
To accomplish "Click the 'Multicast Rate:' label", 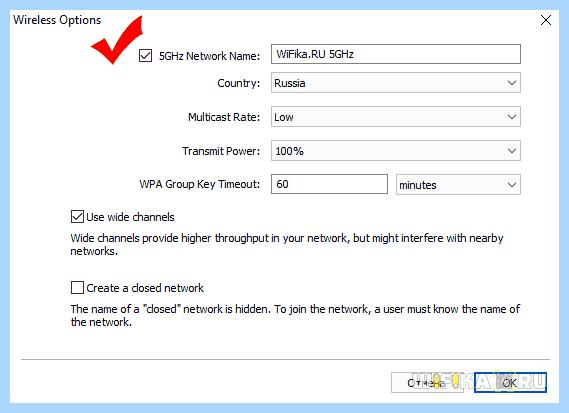I will point(224,117).
